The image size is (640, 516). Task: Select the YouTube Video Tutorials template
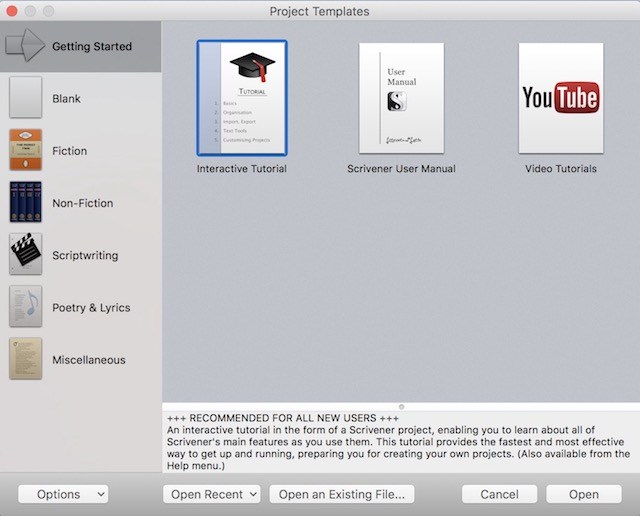tap(560, 98)
